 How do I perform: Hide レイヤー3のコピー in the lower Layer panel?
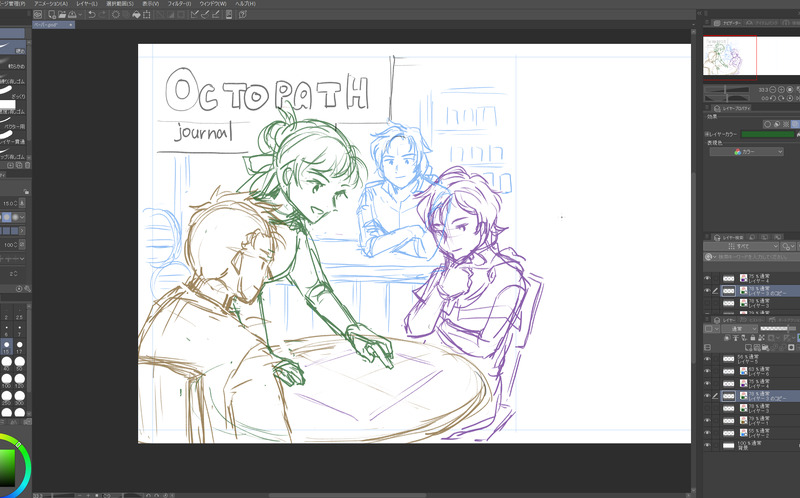[707, 396]
